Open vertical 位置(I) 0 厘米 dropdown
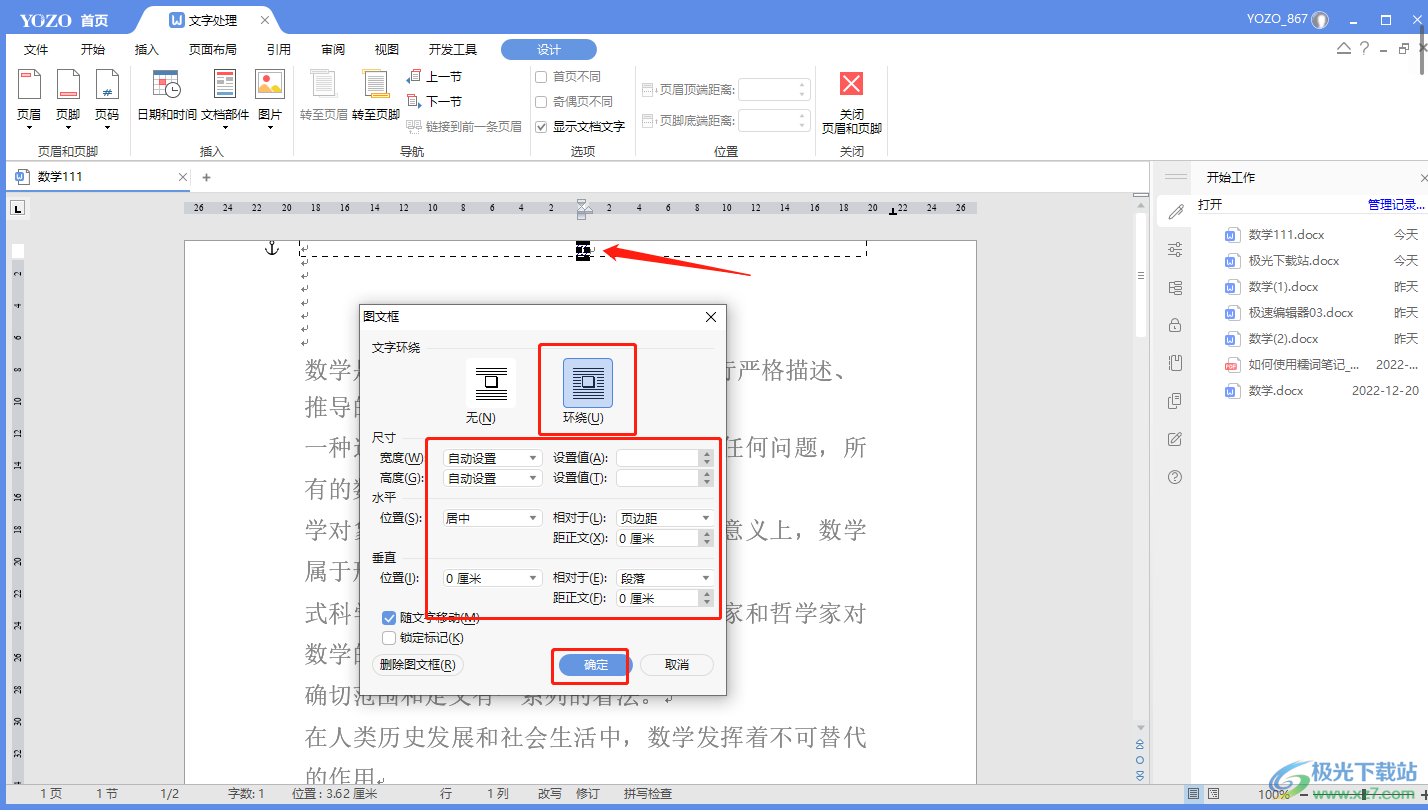 pos(492,578)
